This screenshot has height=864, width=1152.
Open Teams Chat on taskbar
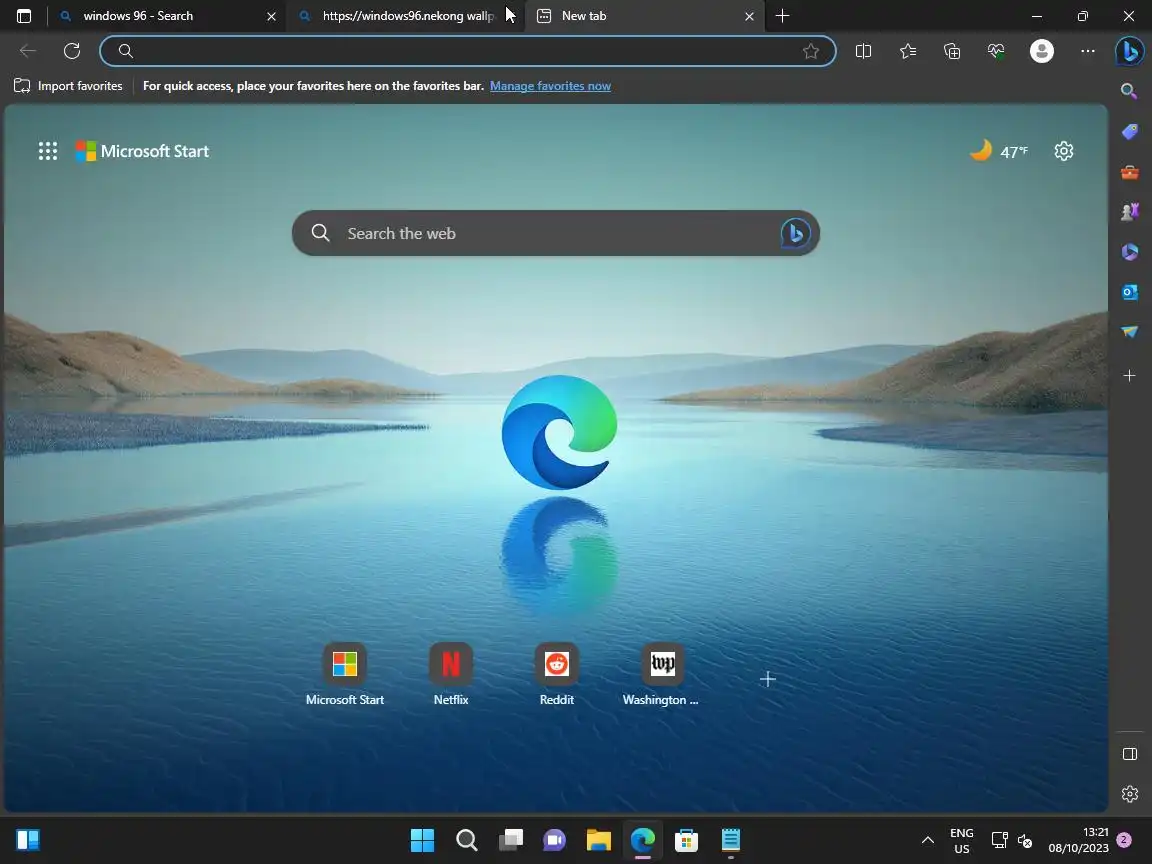(554, 840)
